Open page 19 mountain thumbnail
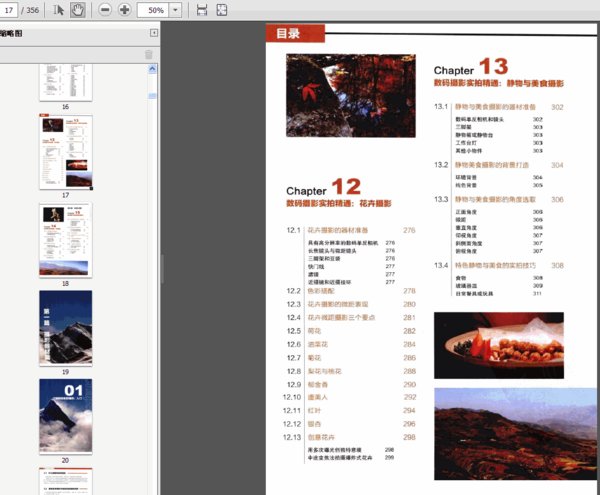This screenshot has height=495, width=600. tap(66, 328)
